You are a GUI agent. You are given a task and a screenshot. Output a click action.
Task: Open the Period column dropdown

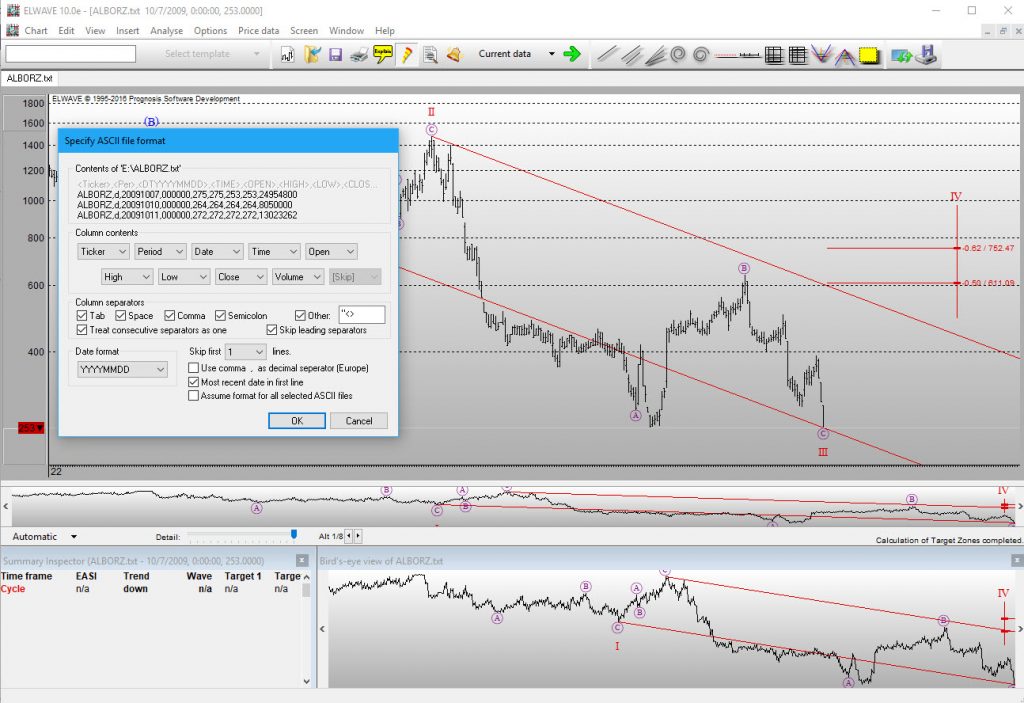pos(161,252)
